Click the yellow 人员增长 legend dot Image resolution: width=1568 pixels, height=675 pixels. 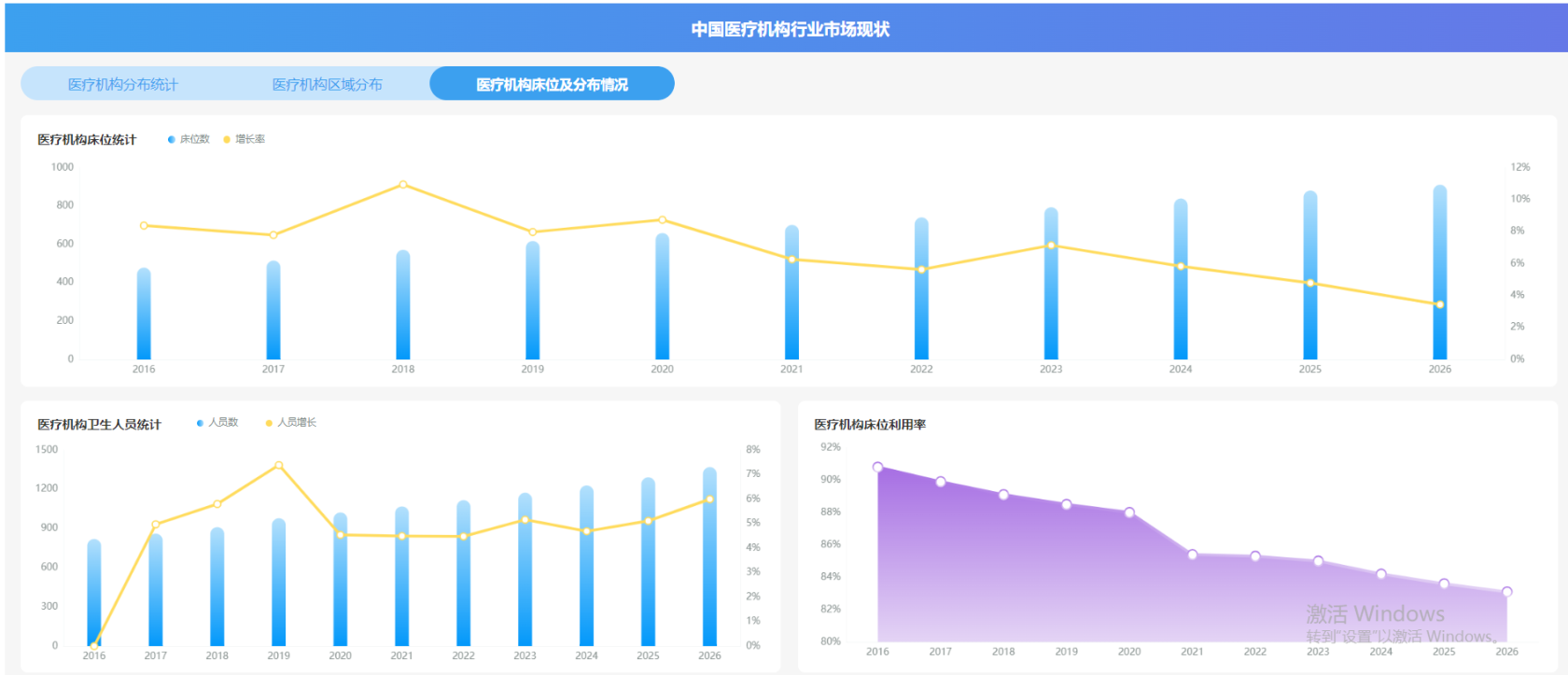pos(269,423)
